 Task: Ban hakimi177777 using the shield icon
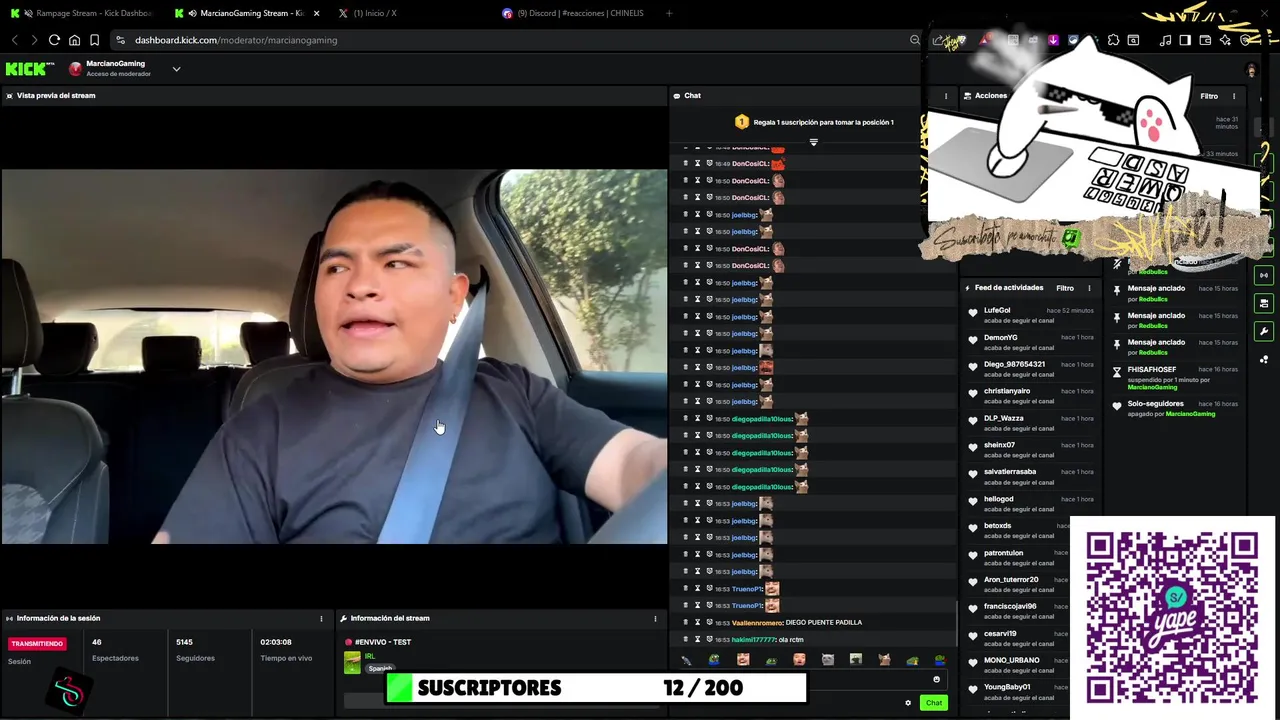709,640
